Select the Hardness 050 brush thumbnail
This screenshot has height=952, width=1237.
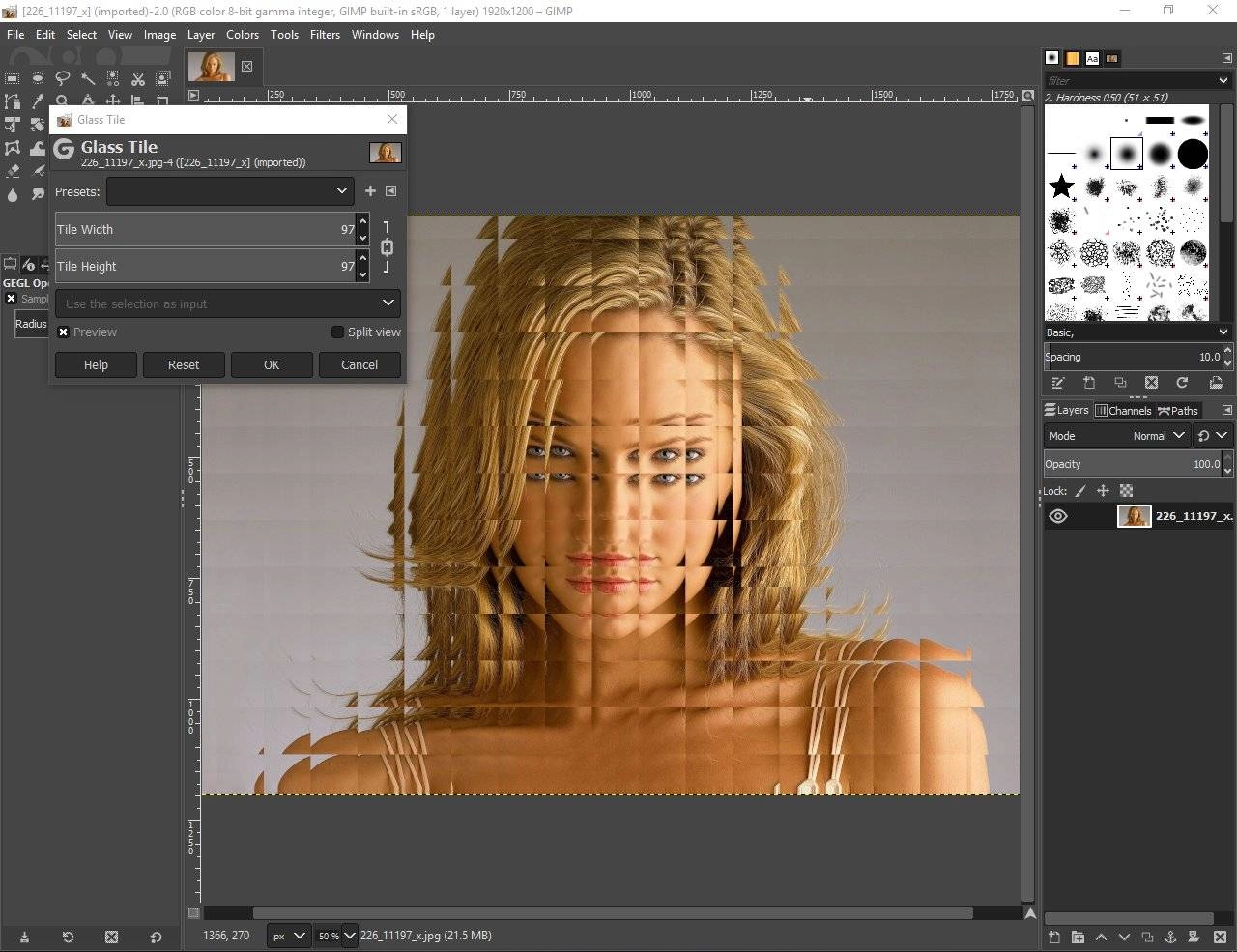coord(1127,153)
